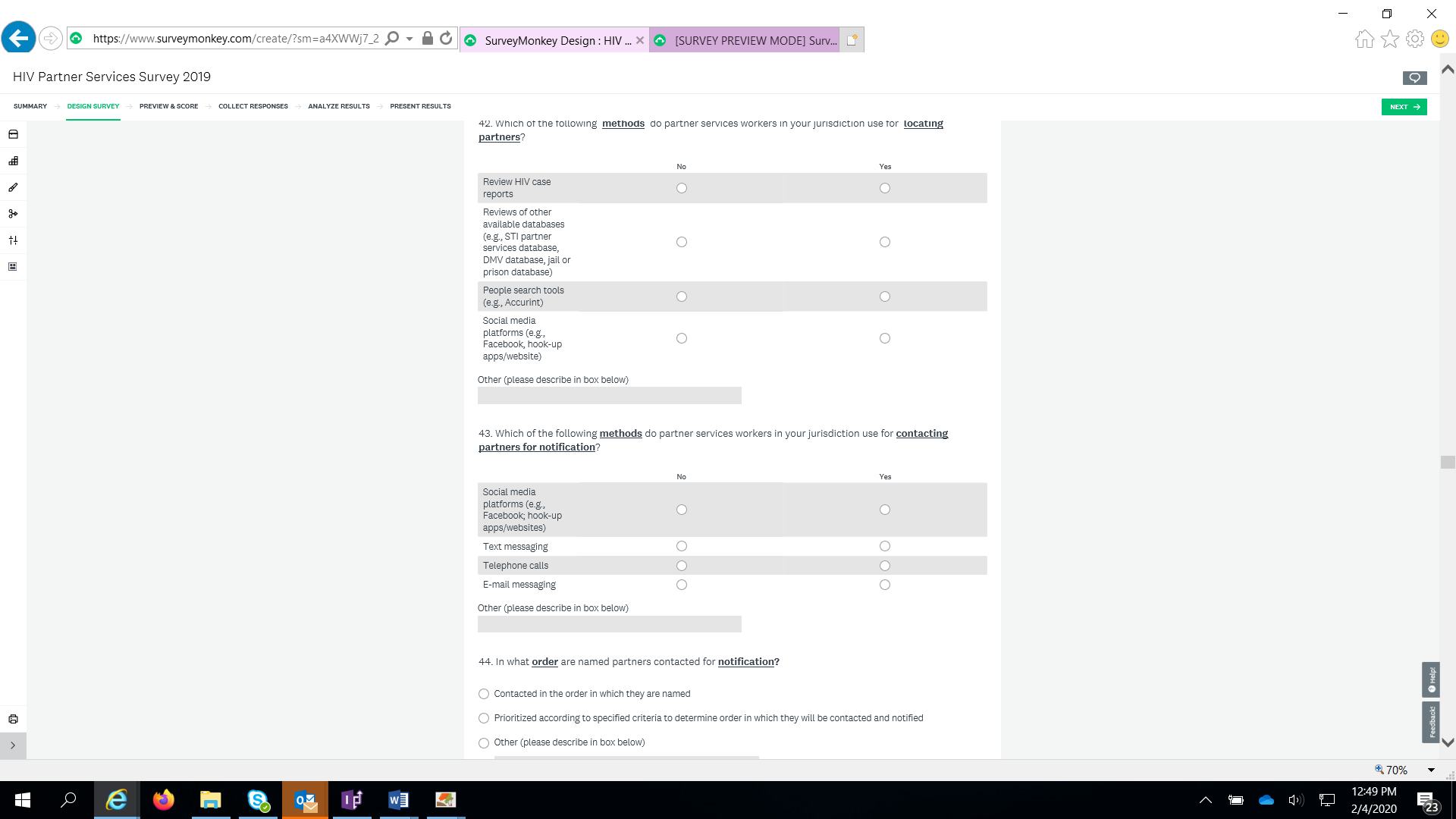Screen dimensions: 1456x819
Task: Expand the collapsed left sidebar arrow
Action: (x=13, y=745)
